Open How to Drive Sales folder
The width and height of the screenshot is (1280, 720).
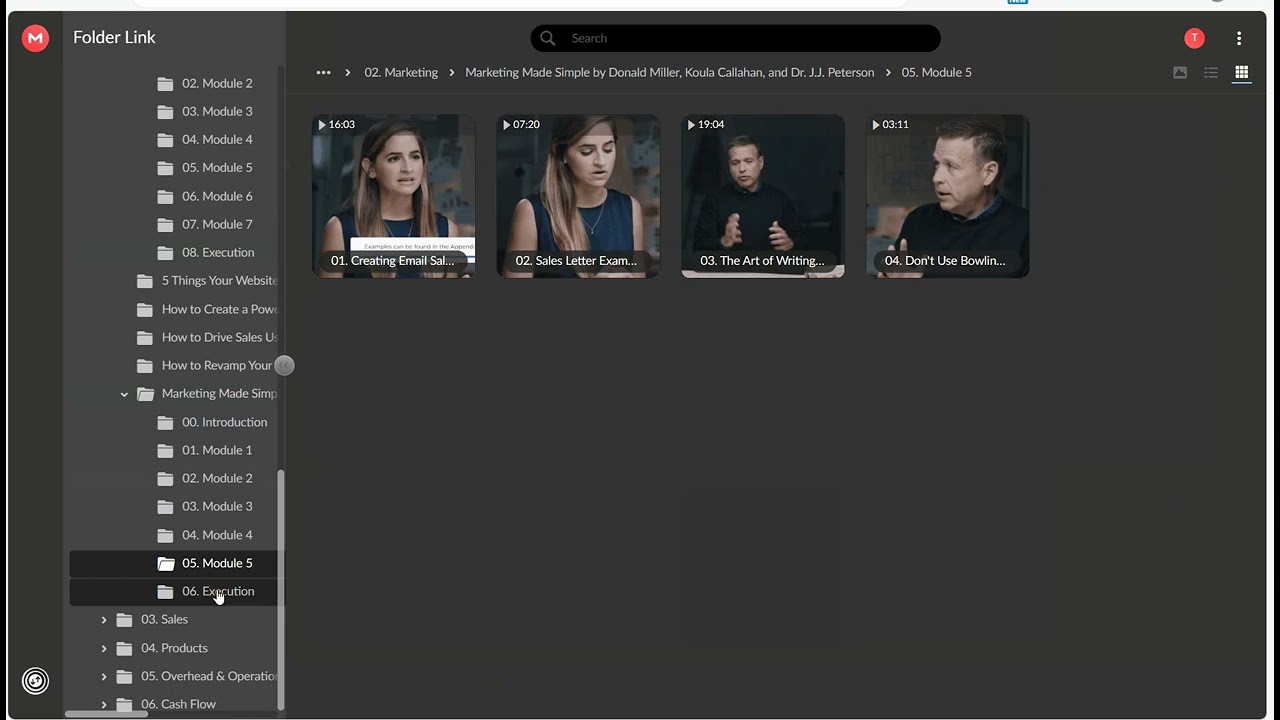219,337
